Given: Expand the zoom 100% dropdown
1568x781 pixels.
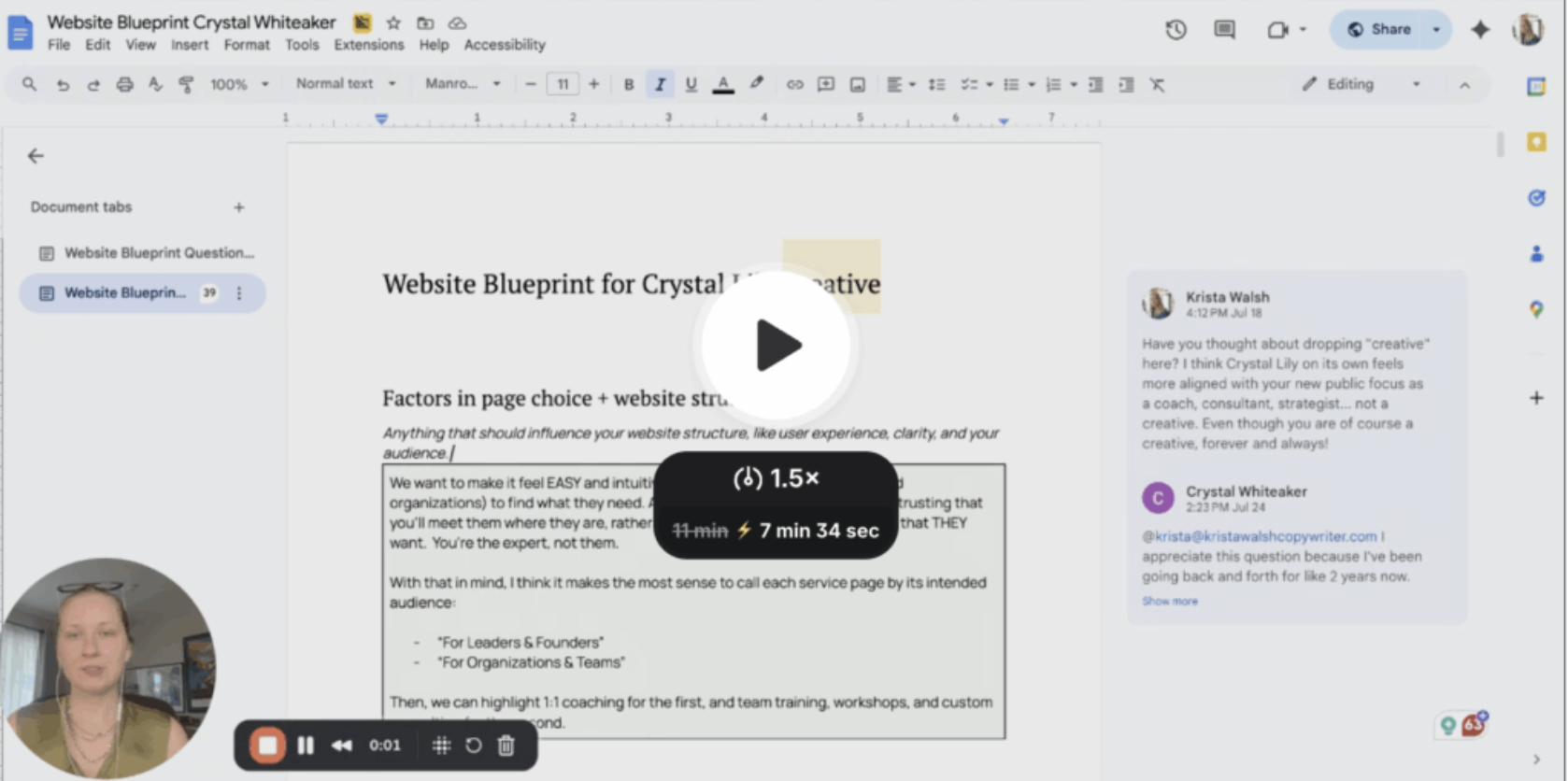Looking at the screenshot, I should click(239, 85).
